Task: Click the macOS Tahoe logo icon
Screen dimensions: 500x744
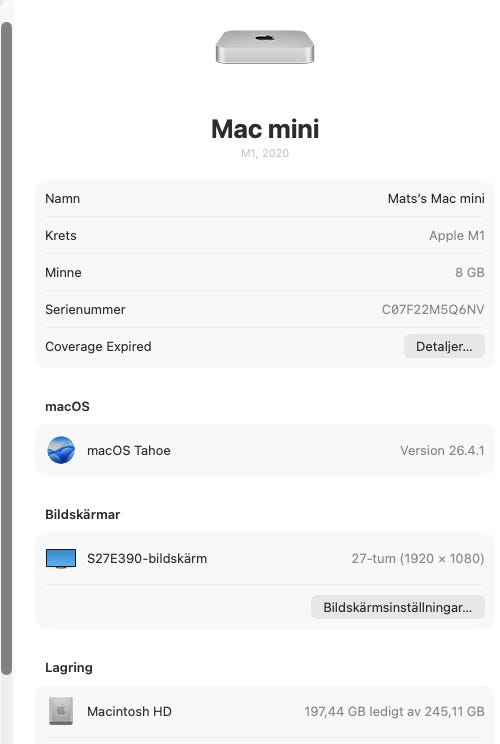Action: 61,450
